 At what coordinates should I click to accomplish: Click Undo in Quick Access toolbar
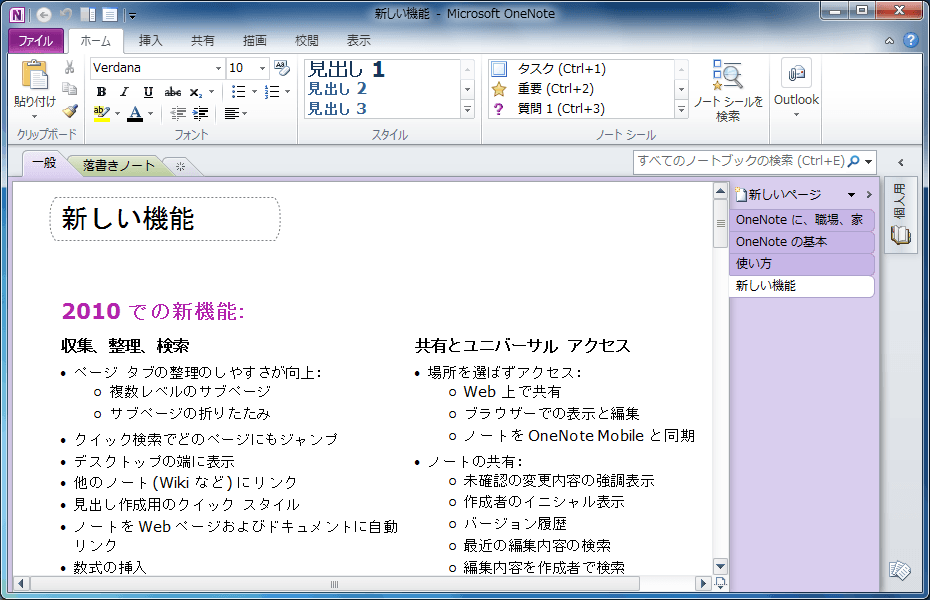coord(66,14)
